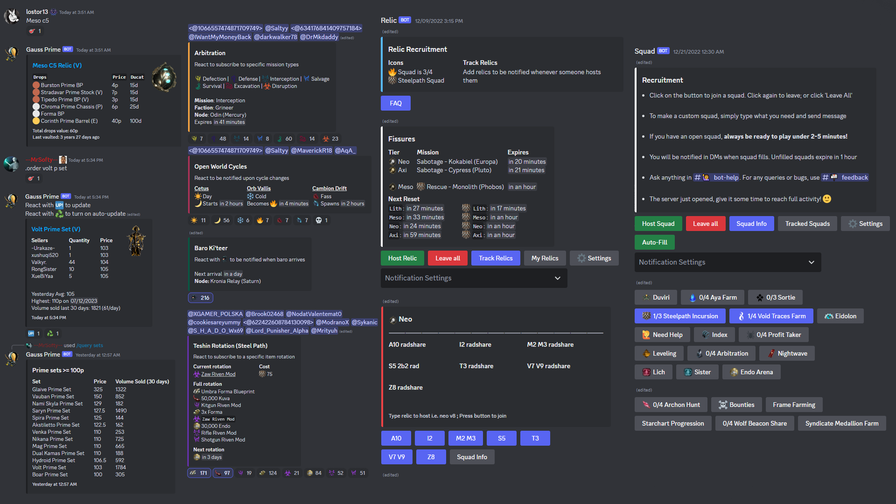Image resolution: width=896 pixels, height=504 pixels.
Task: Toggle Kitgun Riven reaction showing 19
Action: [x=245, y=473]
